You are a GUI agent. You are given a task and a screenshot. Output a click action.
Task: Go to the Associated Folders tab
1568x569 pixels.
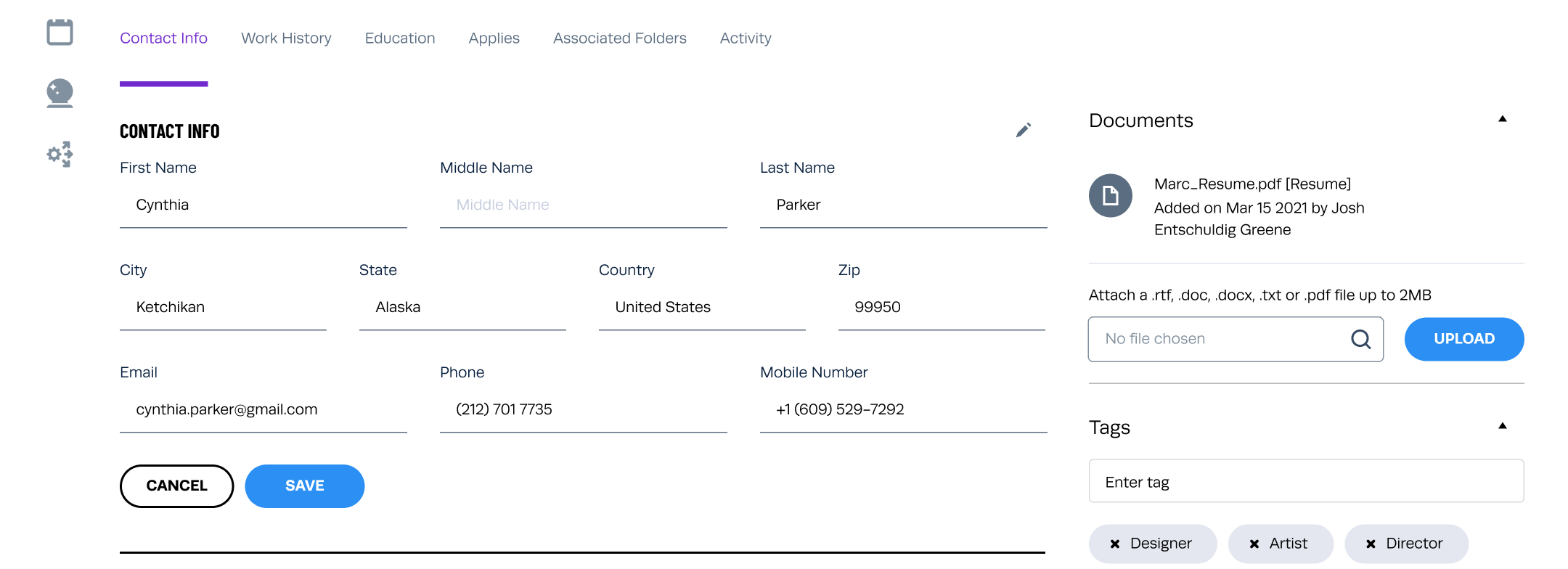[619, 38]
